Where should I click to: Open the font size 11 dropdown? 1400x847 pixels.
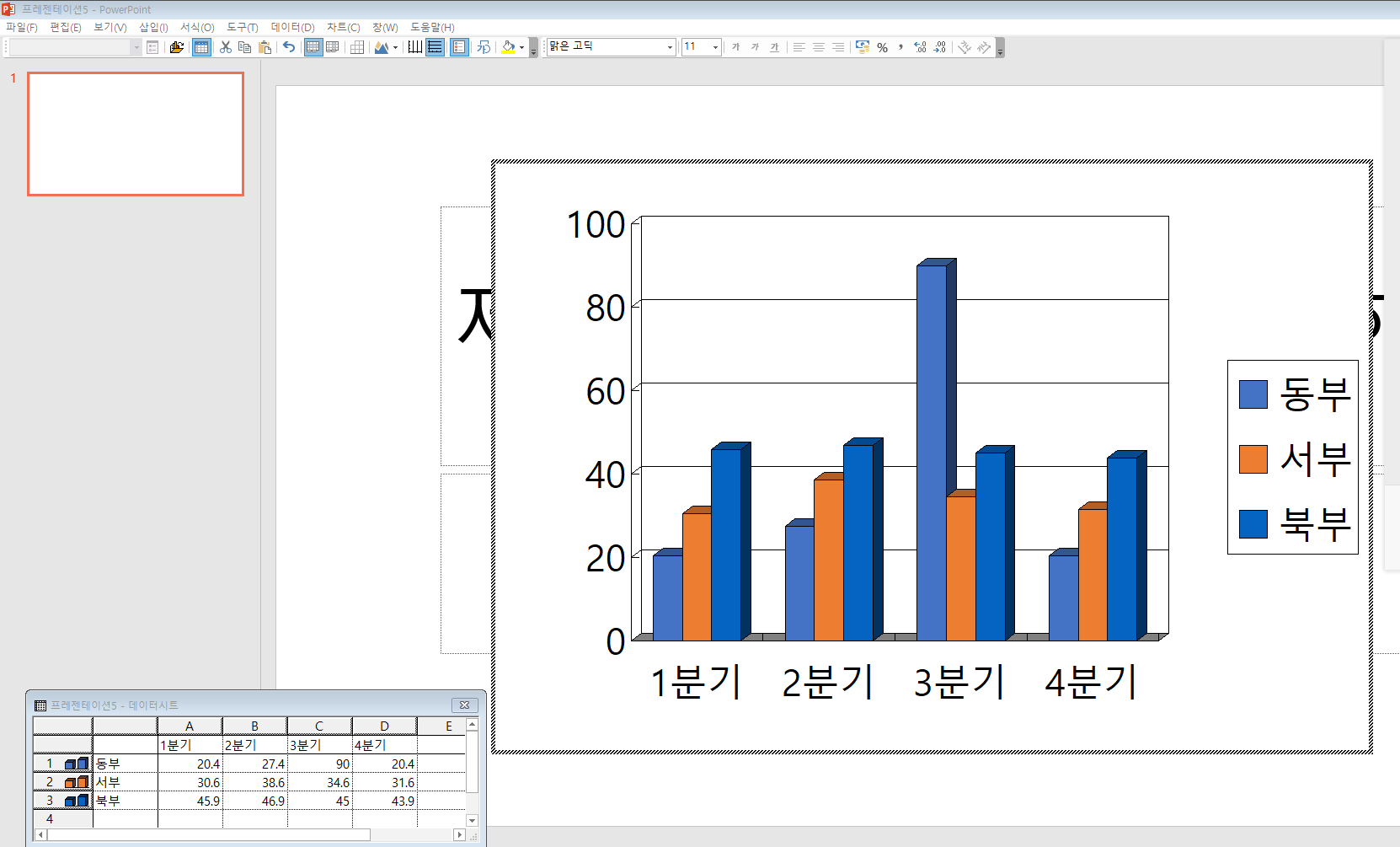(715, 47)
